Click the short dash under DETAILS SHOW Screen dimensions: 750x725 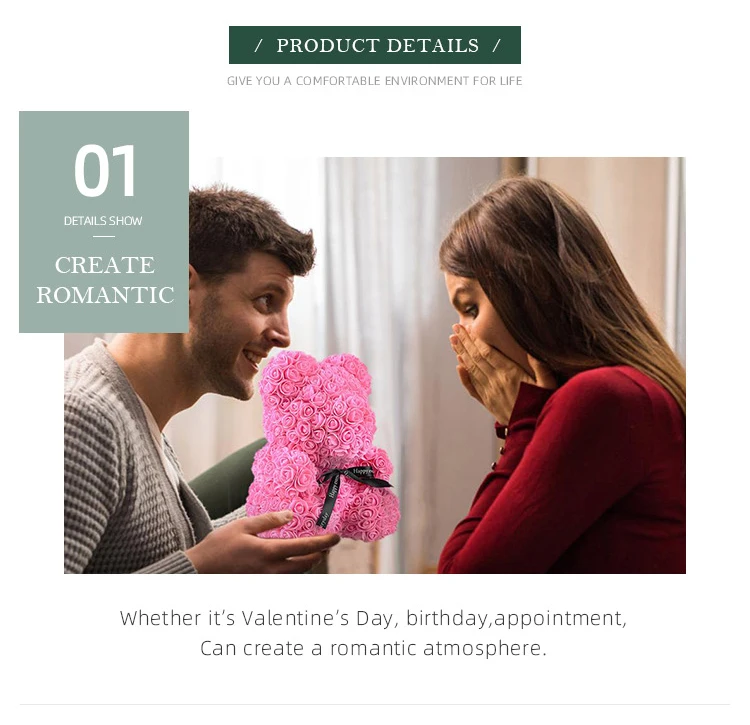(104, 236)
